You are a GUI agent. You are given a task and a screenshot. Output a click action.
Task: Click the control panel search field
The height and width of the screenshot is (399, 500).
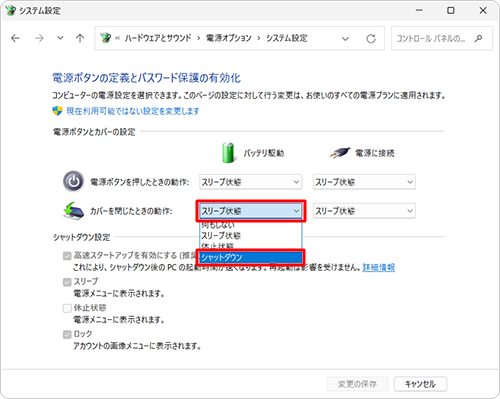[x=442, y=38]
